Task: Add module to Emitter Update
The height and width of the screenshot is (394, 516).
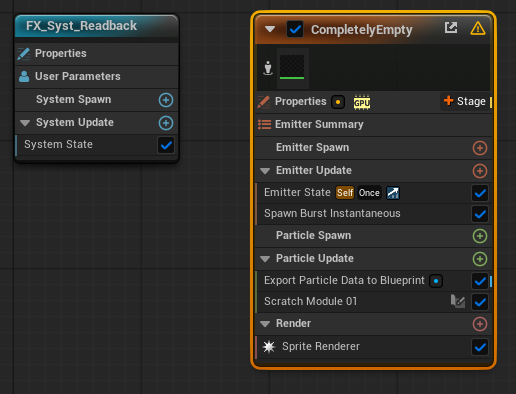Action: [x=480, y=171]
